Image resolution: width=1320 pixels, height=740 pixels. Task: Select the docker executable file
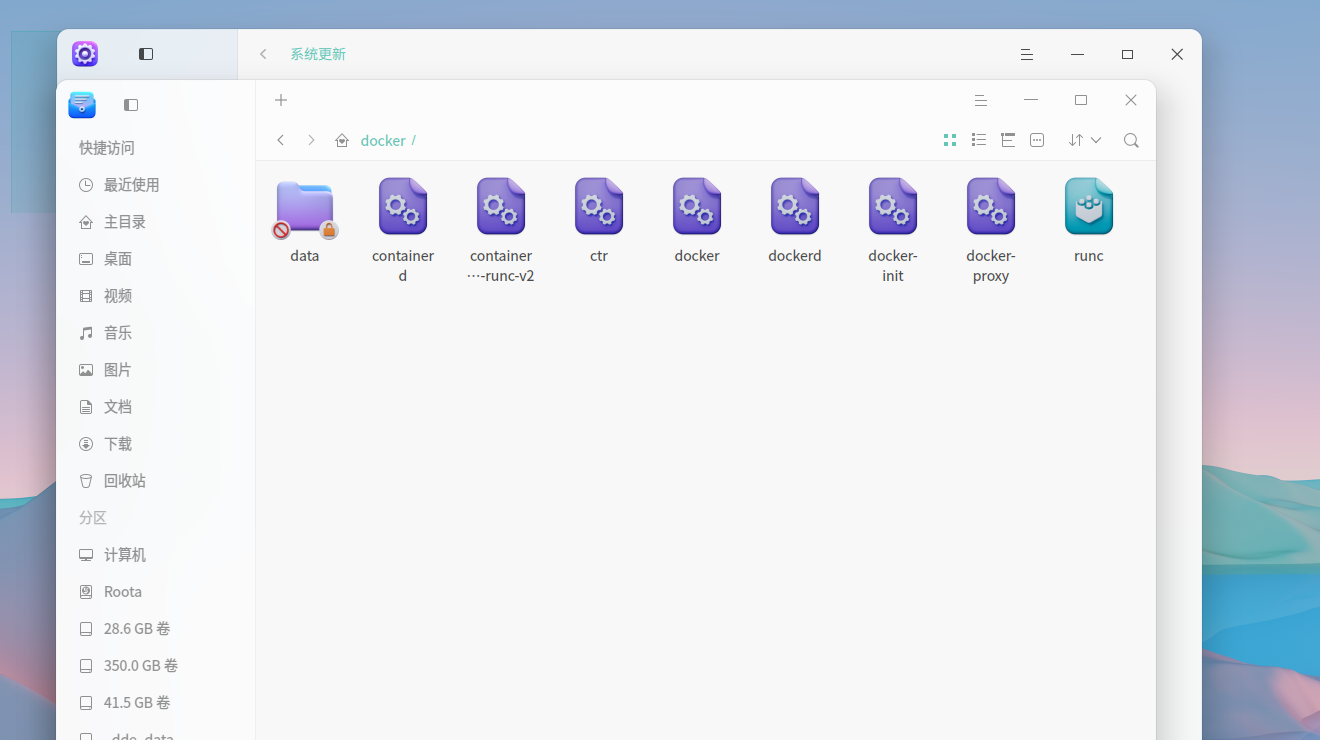tap(697, 207)
